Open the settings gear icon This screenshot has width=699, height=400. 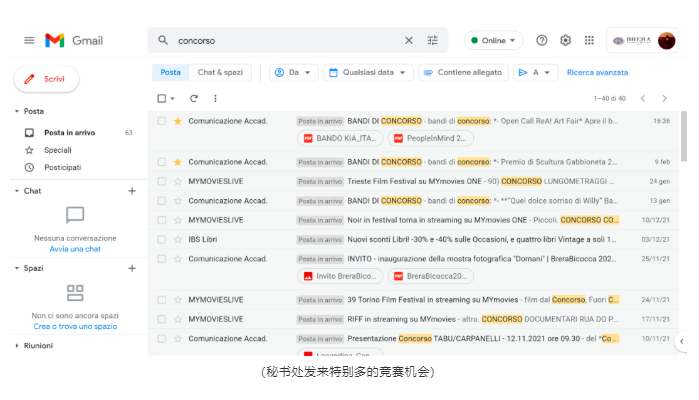coord(565,41)
